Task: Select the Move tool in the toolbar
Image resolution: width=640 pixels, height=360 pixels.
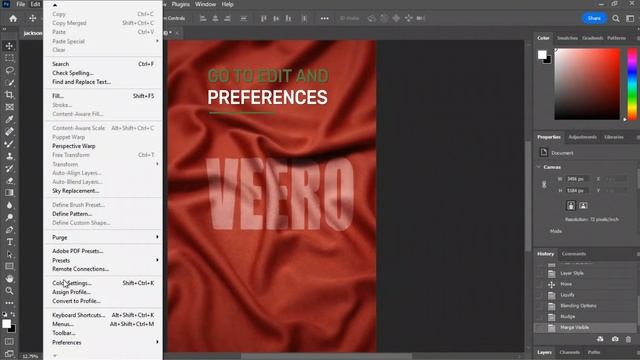Action: point(9,46)
